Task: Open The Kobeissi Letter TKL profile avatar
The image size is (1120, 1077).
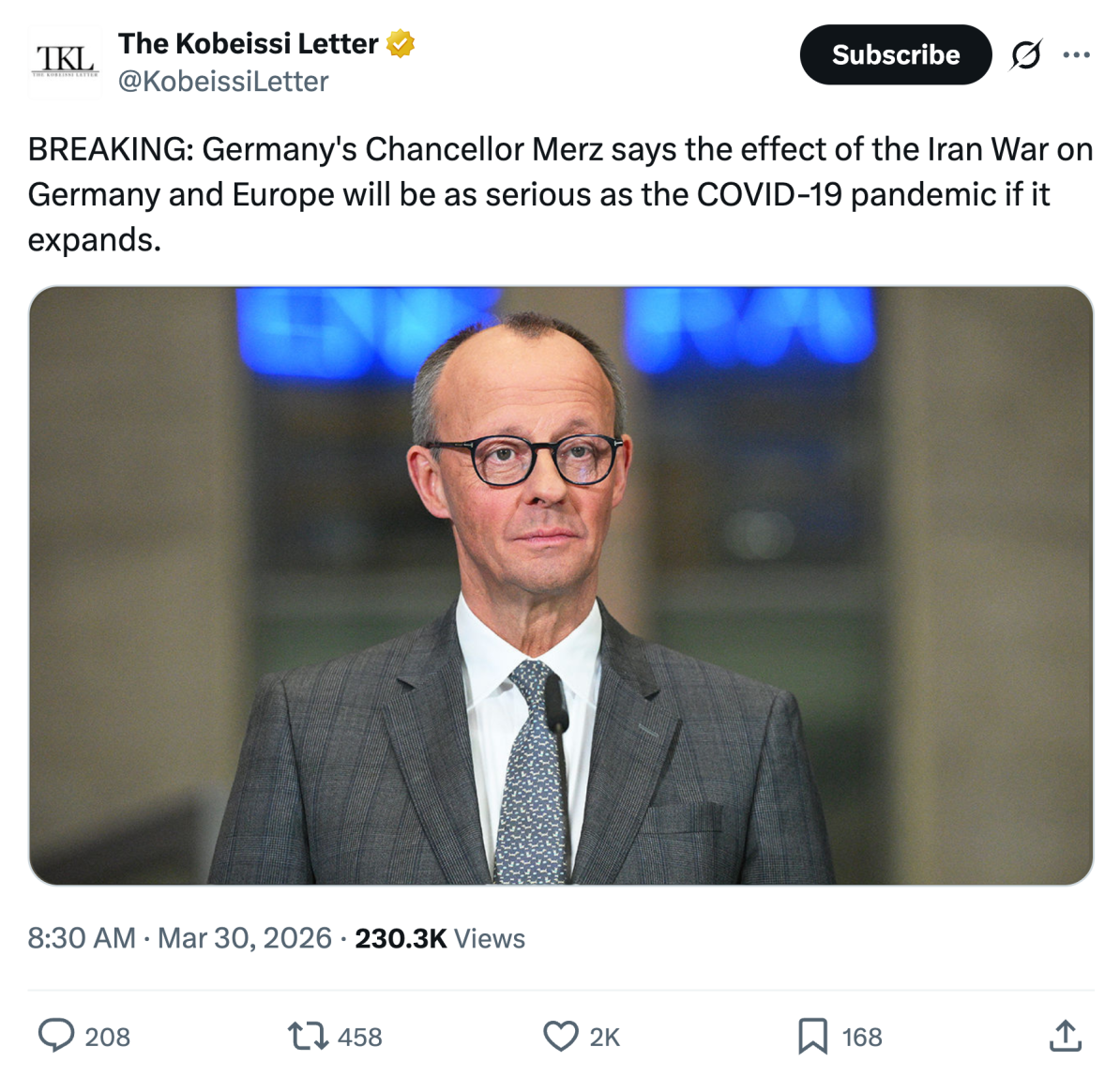Action: click(65, 61)
